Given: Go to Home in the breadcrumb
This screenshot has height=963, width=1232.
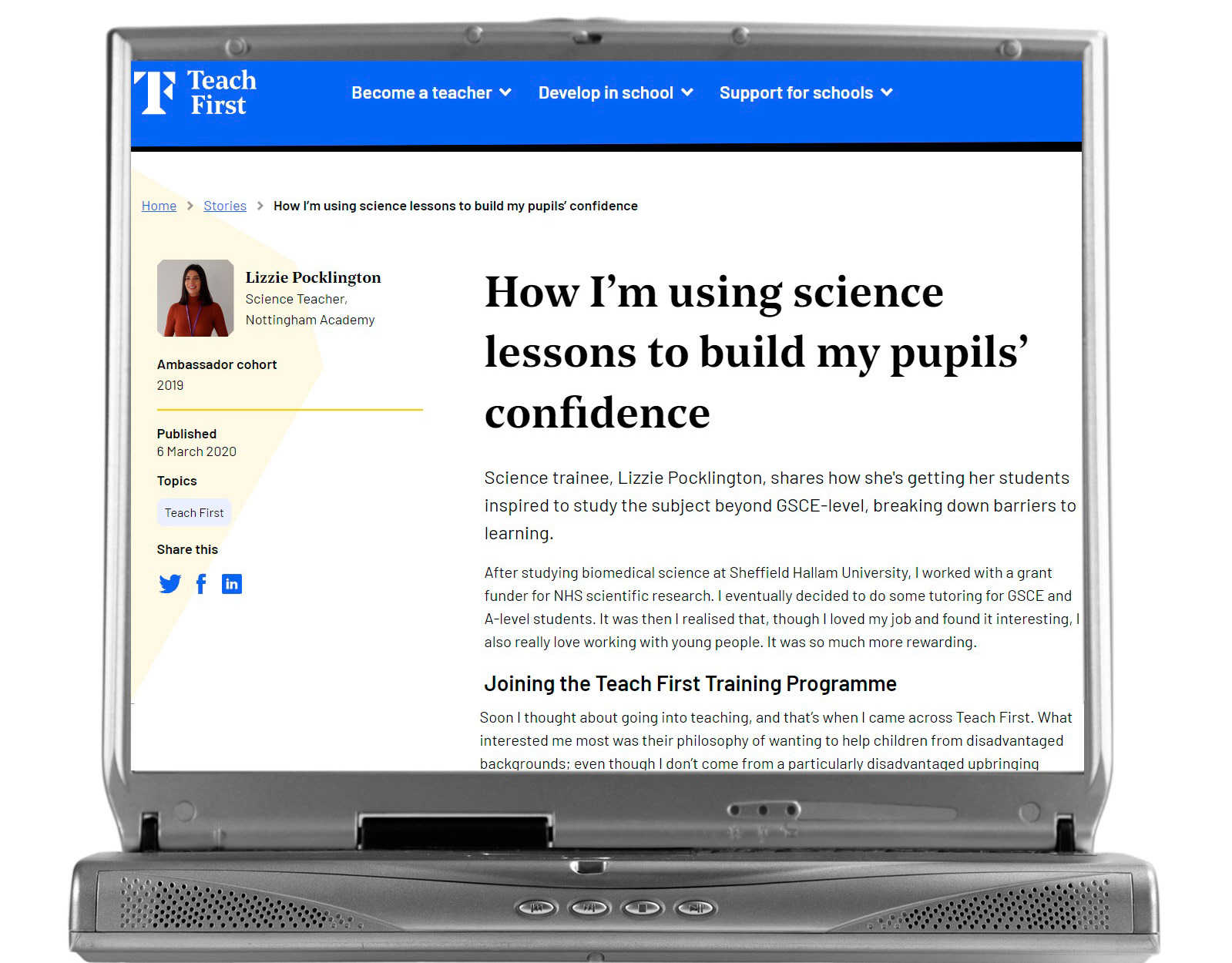Looking at the screenshot, I should 159,206.
